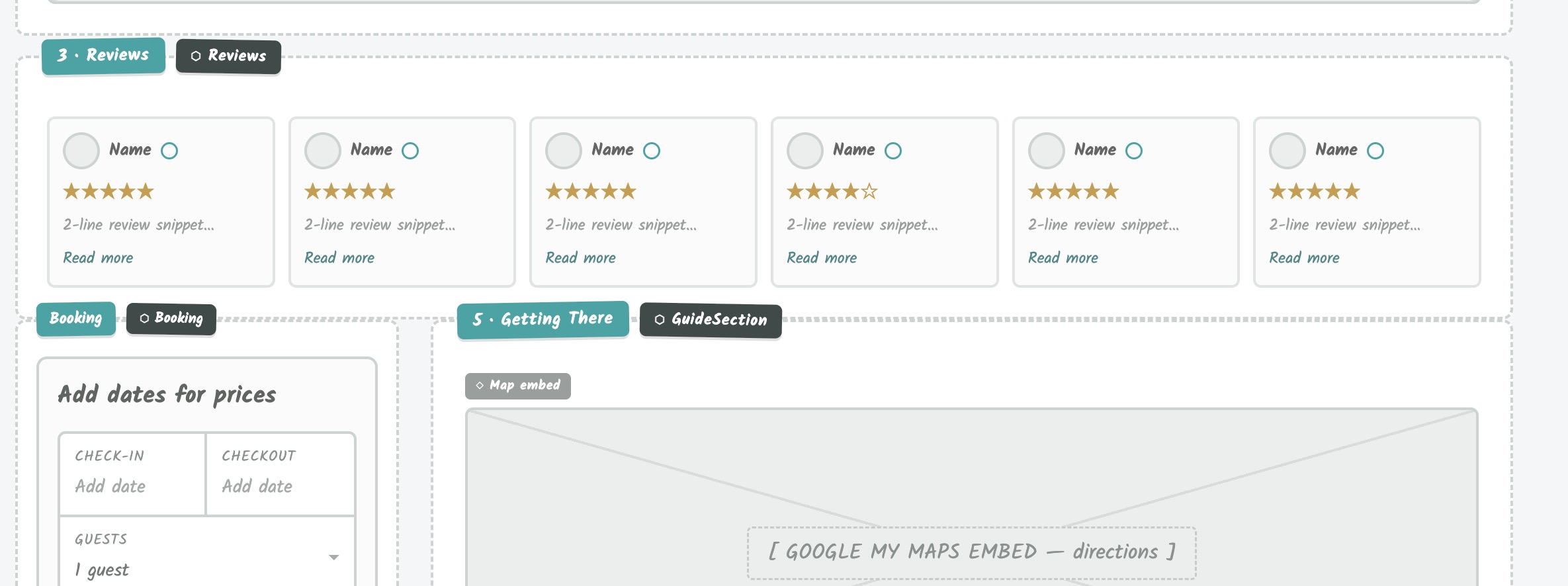Select the "5 · Getting There" section tag
This screenshot has width=1568, height=586.
[x=543, y=319]
